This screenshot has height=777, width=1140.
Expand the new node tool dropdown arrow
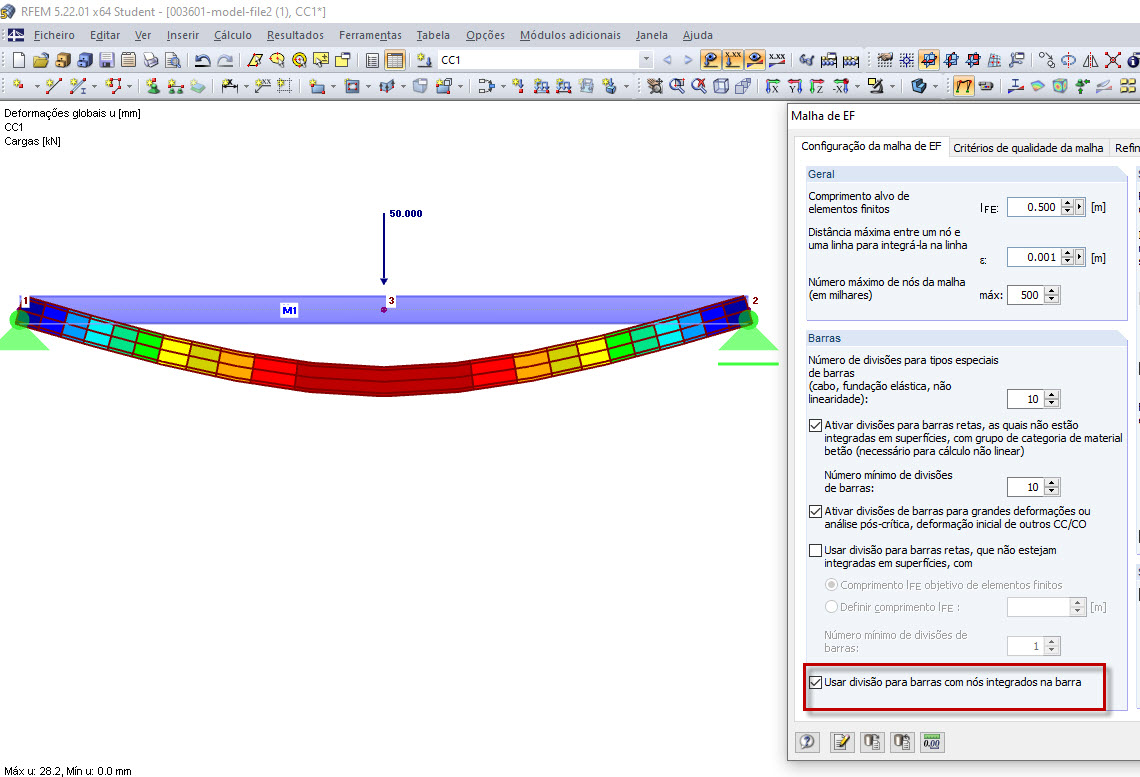36,87
